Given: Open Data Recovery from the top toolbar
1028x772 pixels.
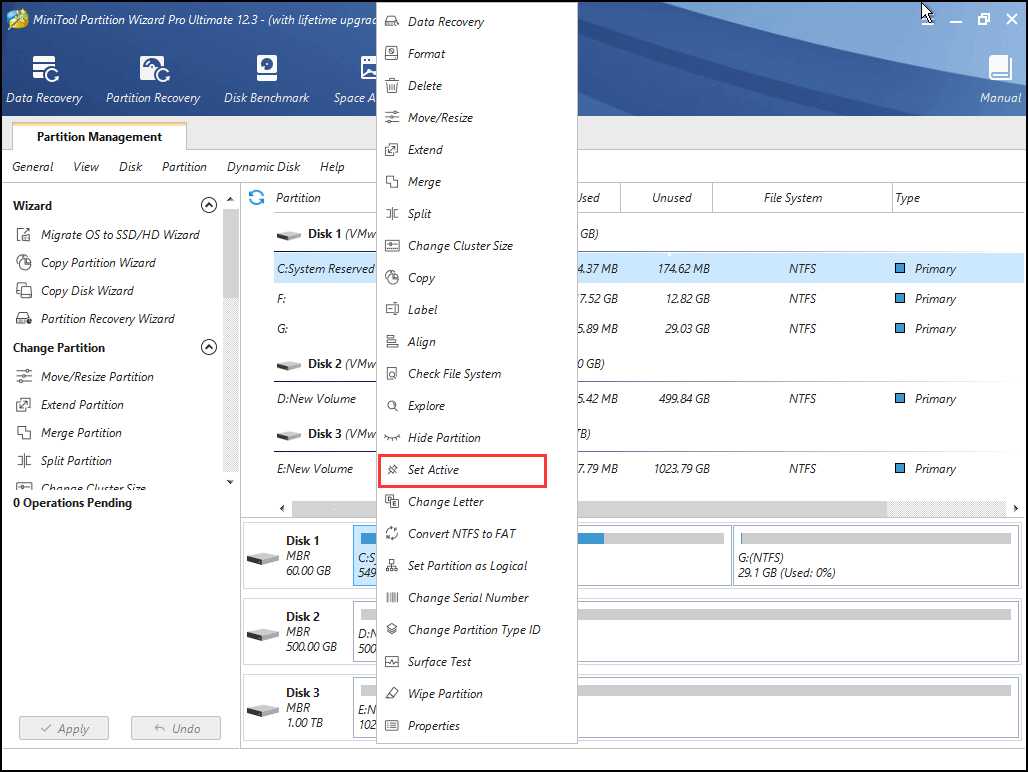Looking at the screenshot, I should tap(45, 79).
